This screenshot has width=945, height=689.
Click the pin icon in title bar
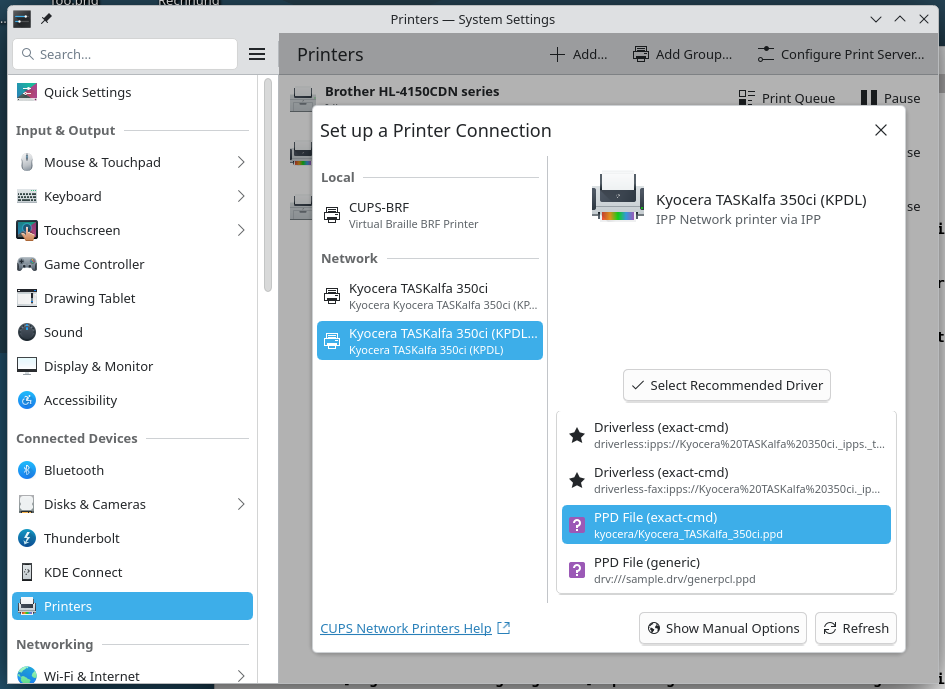[x=46, y=20]
